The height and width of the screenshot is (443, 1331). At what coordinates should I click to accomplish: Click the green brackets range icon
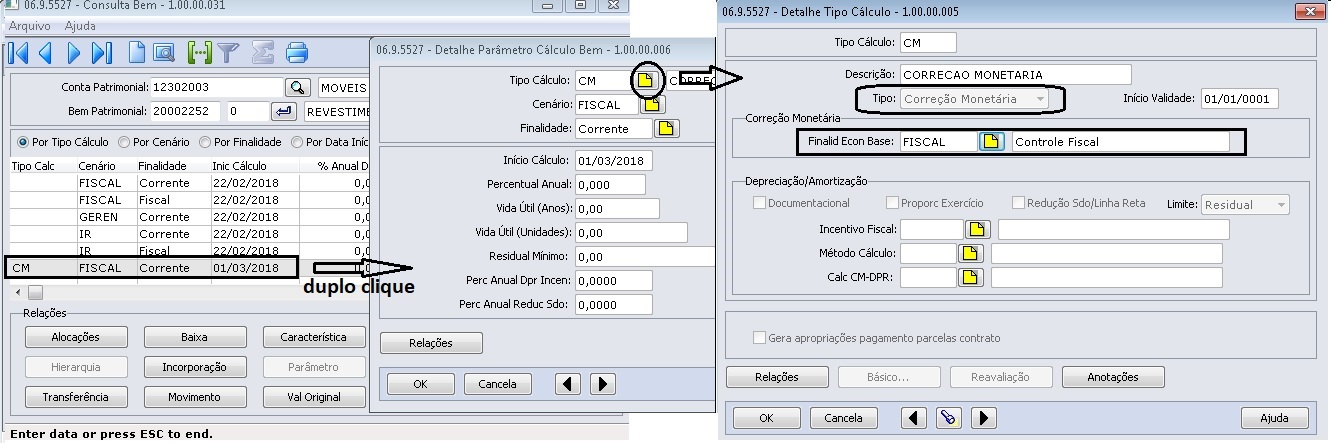(199, 53)
